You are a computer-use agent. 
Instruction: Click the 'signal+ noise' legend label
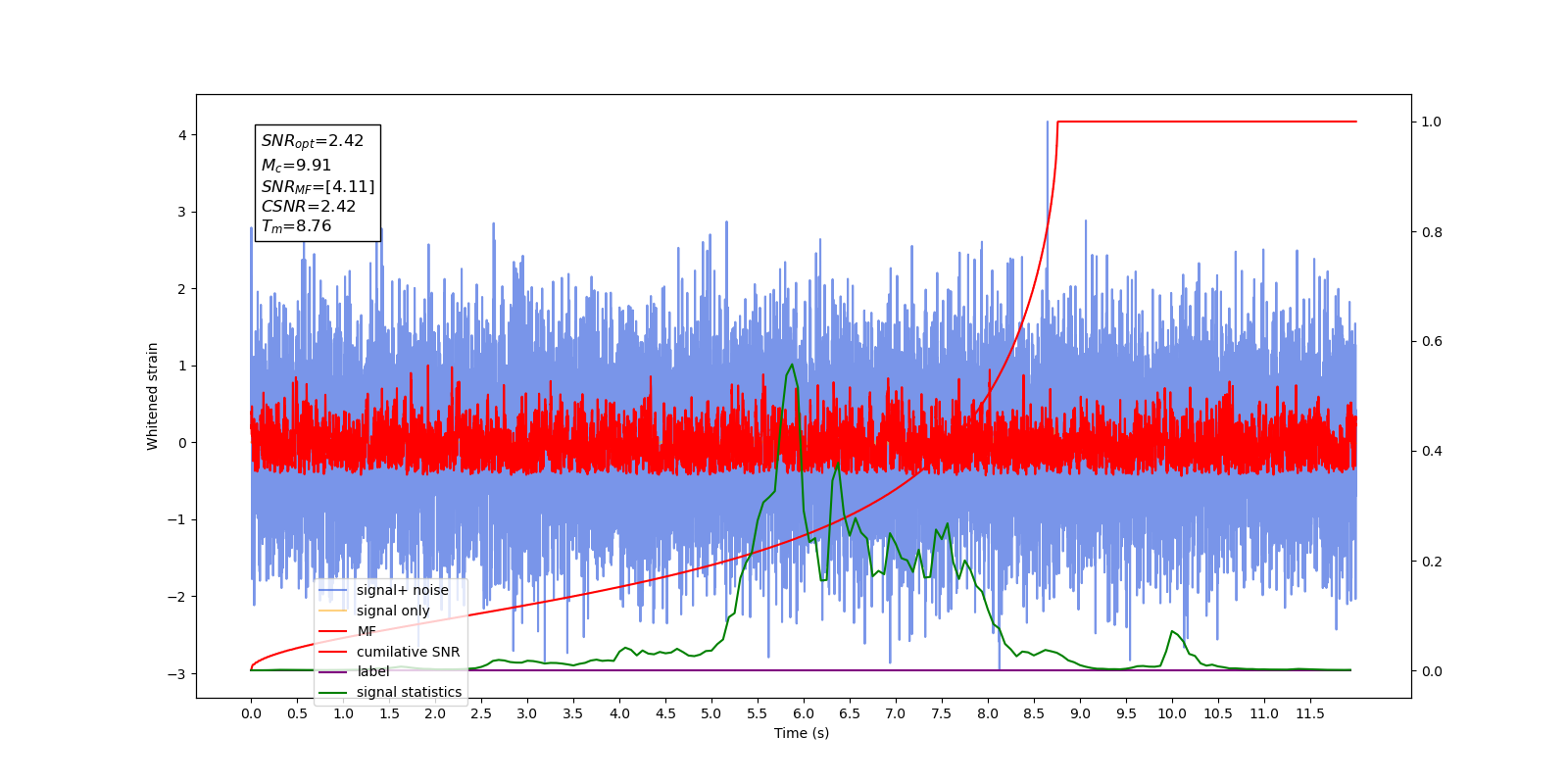click(x=403, y=590)
